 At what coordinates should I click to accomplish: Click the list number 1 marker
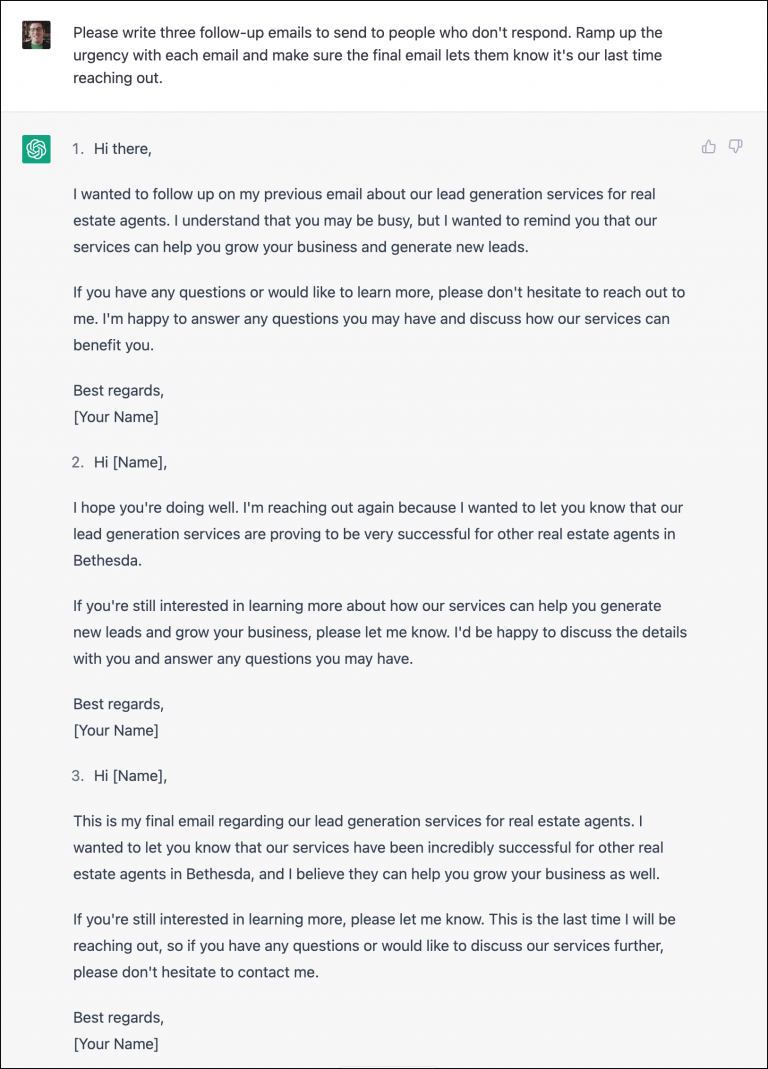click(x=78, y=149)
